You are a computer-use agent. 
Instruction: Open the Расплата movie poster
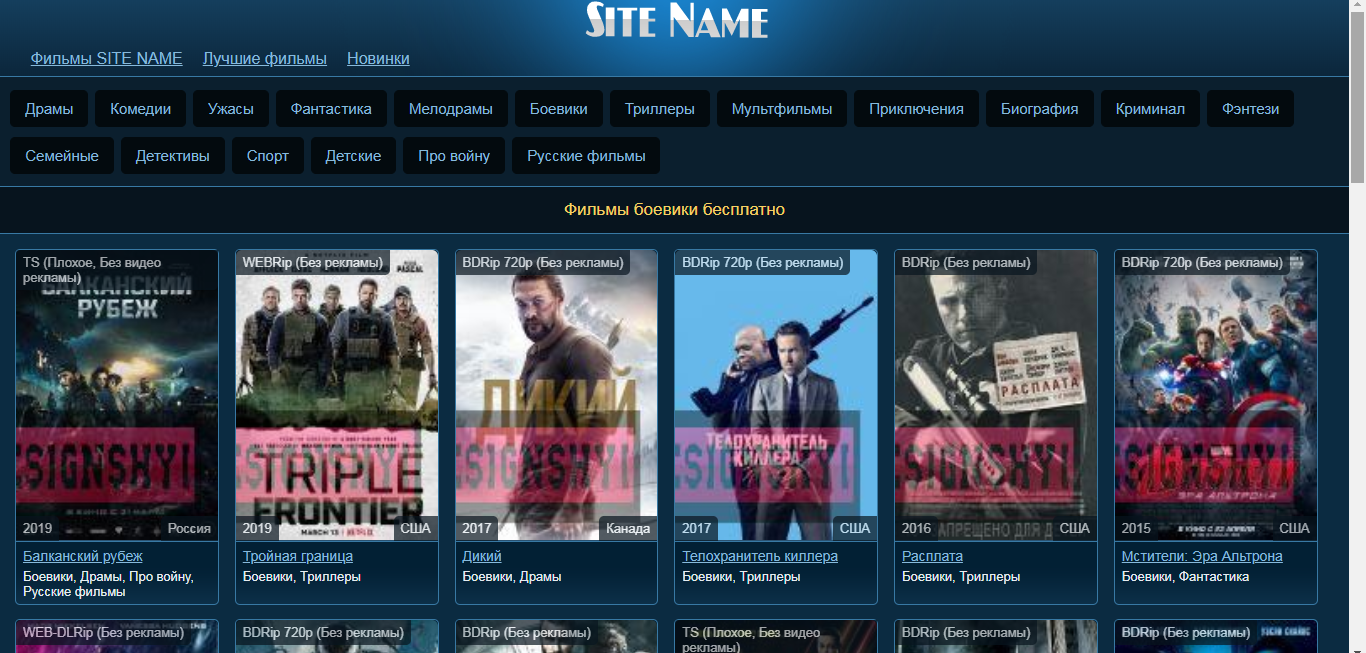tap(996, 395)
